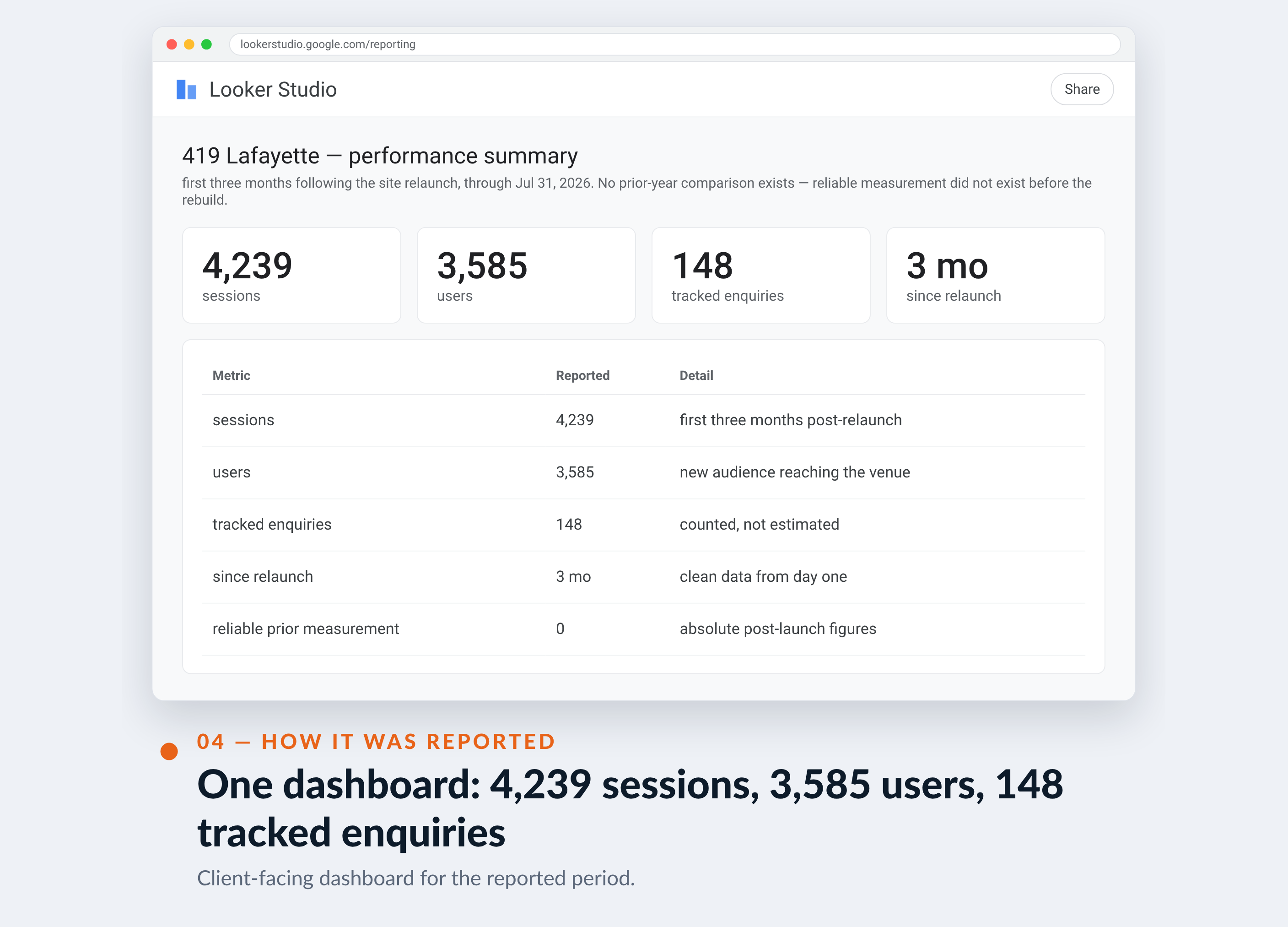Open the 3 mo since relaunch scorecard
The height and width of the screenshot is (927, 1288).
995,276
